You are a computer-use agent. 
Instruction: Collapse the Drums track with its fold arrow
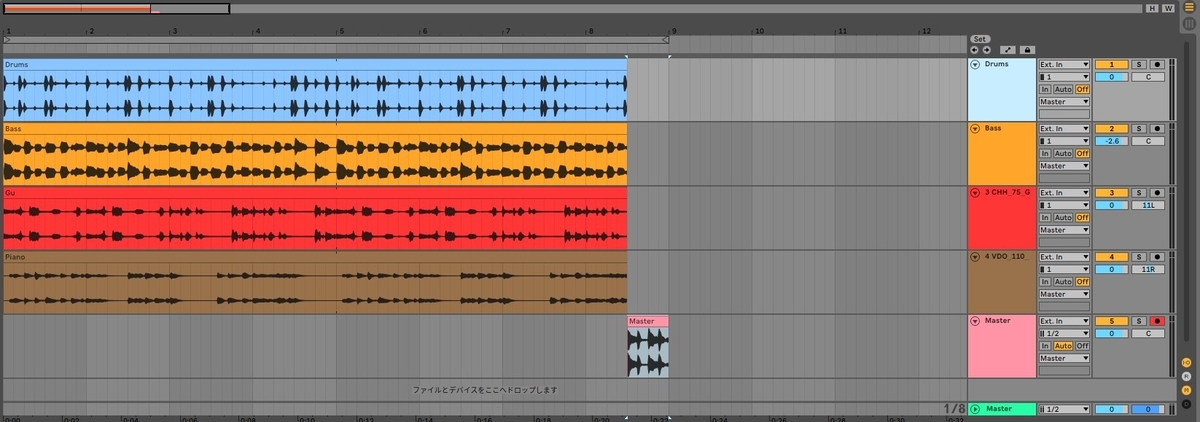pyautogui.click(x=975, y=65)
